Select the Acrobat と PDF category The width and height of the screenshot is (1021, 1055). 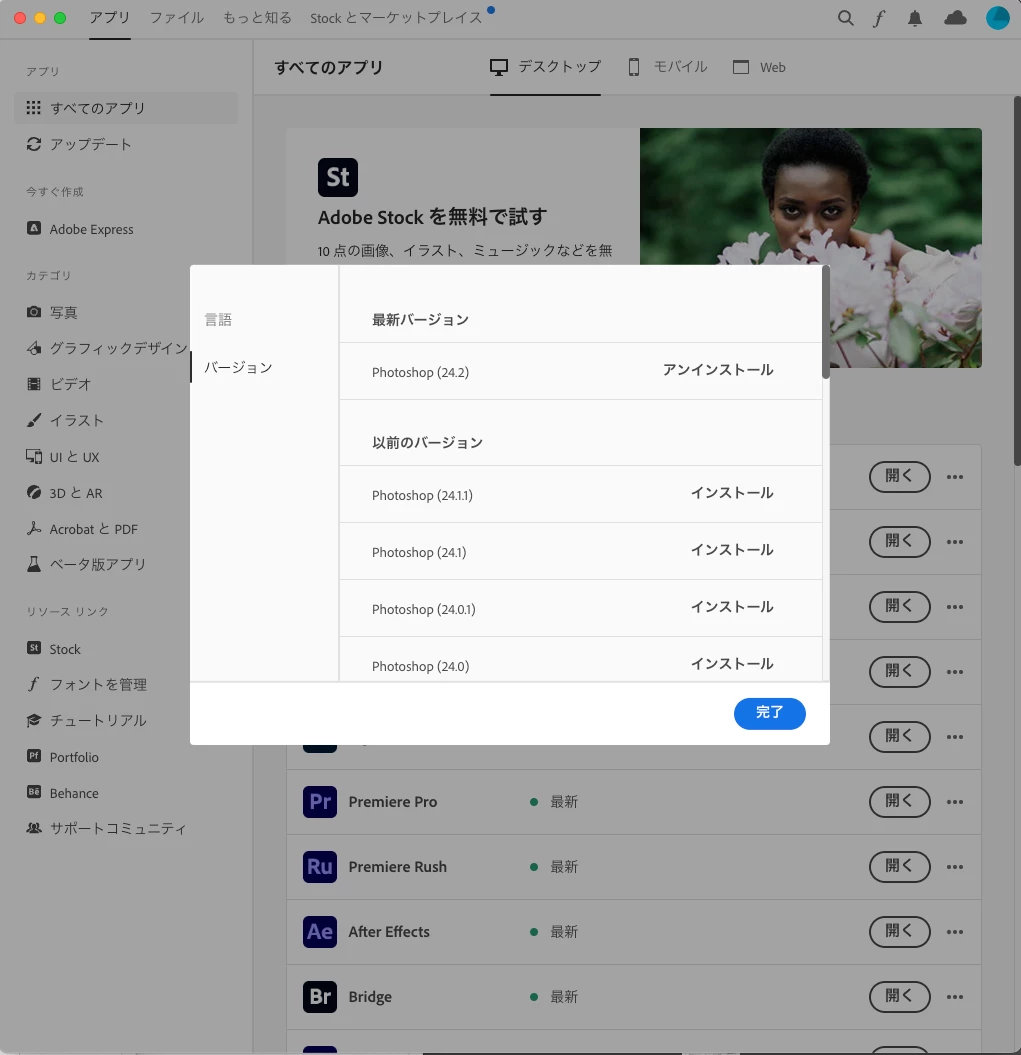[82, 529]
